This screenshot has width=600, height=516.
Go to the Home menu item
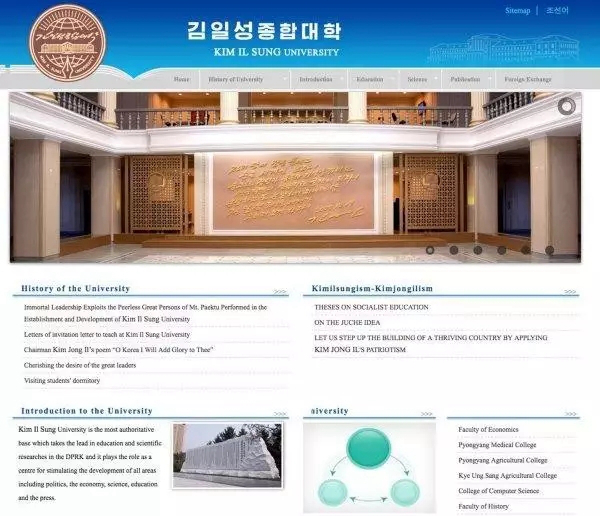click(x=181, y=79)
